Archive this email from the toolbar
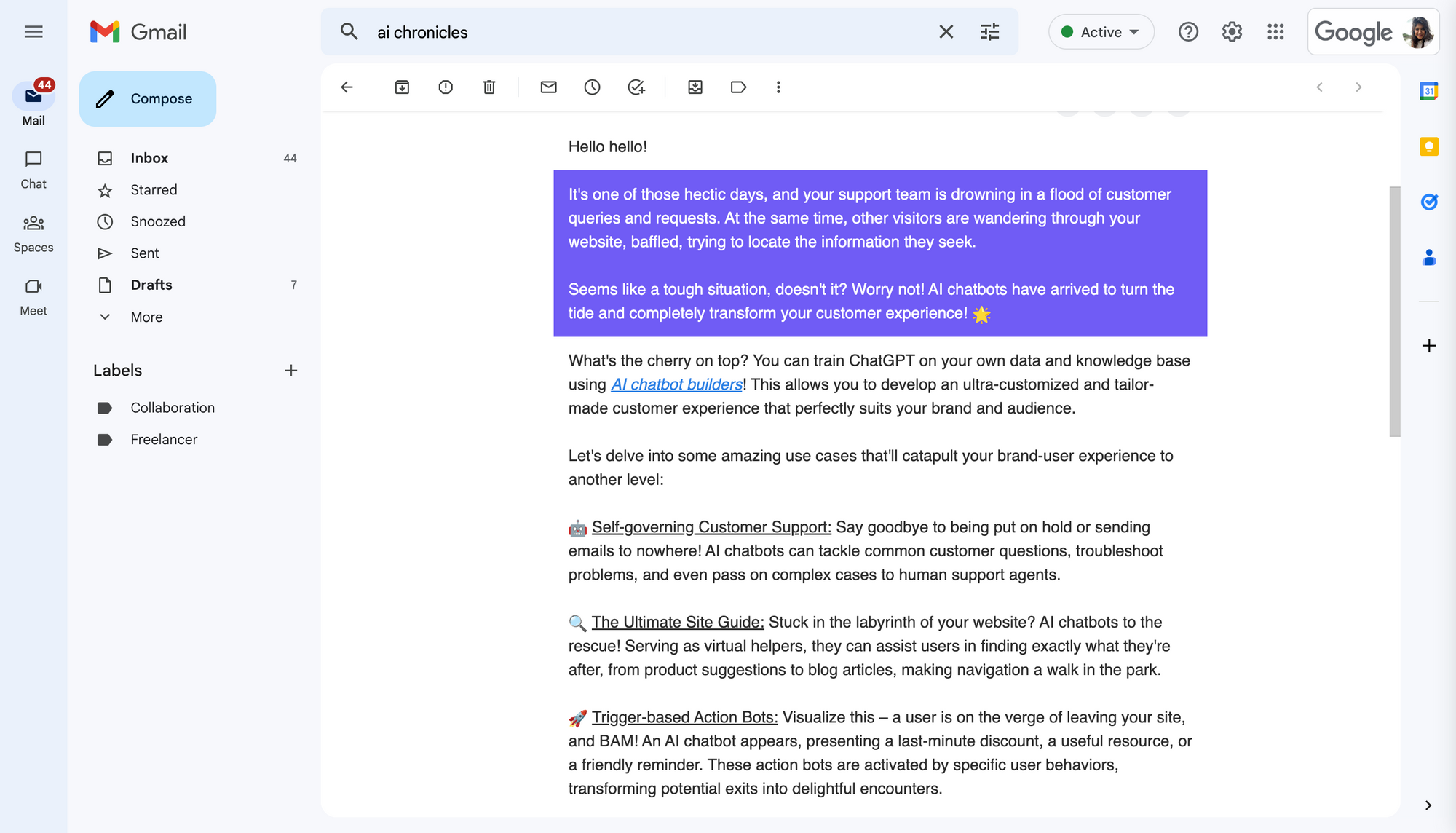Image resolution: width=1456 pixels, height=833 pixels. (401, 87)
